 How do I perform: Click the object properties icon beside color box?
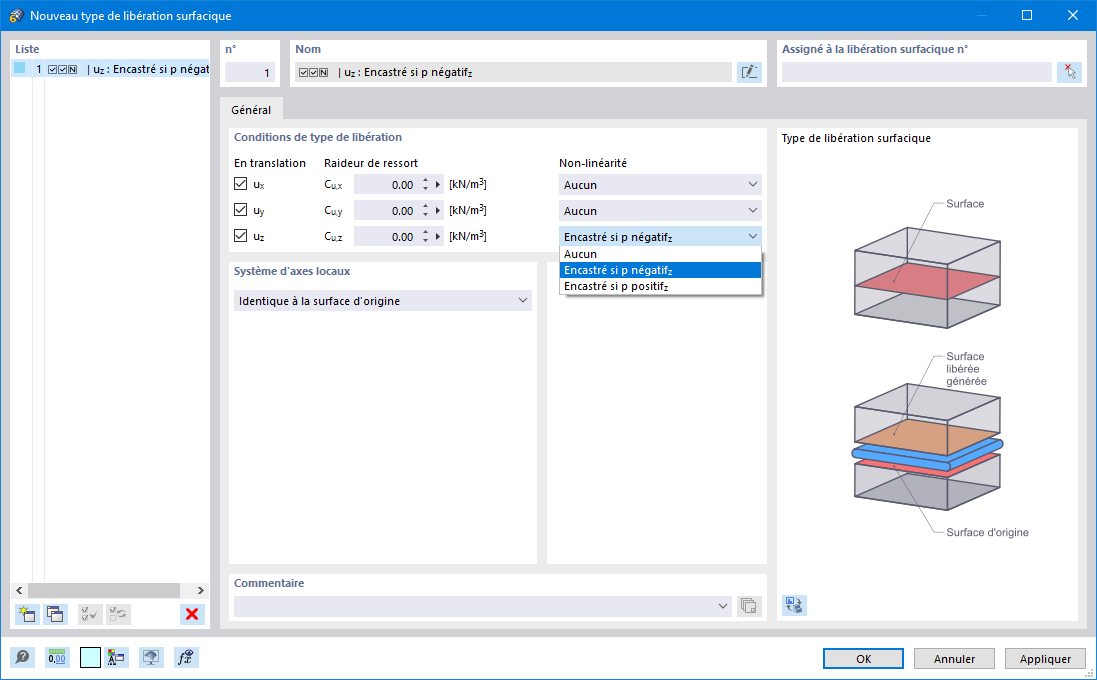pos(116,658)
